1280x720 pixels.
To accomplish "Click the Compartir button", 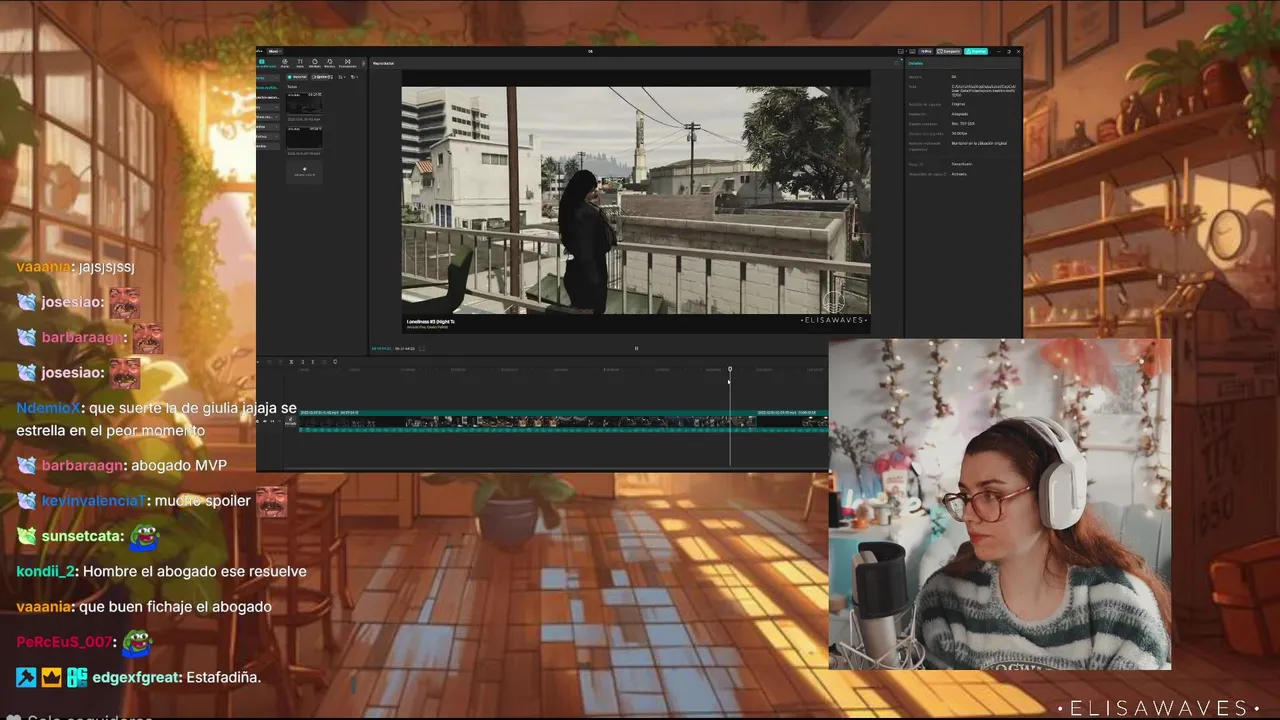I will coord(949,51).
